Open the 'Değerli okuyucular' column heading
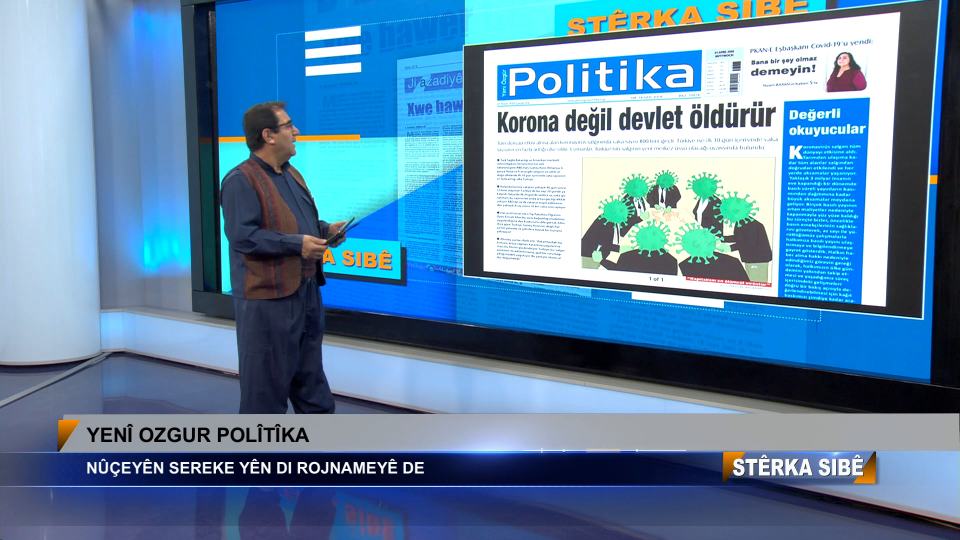The image size is (960, 540). tap(827, 121)
